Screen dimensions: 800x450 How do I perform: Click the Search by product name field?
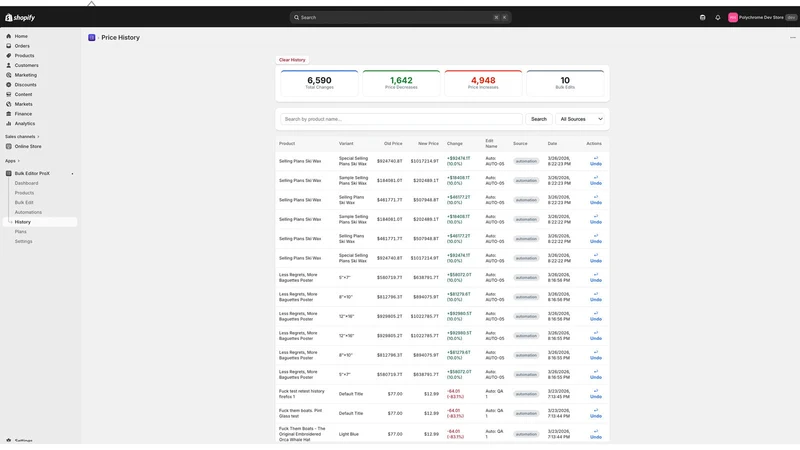coord(402,119)
